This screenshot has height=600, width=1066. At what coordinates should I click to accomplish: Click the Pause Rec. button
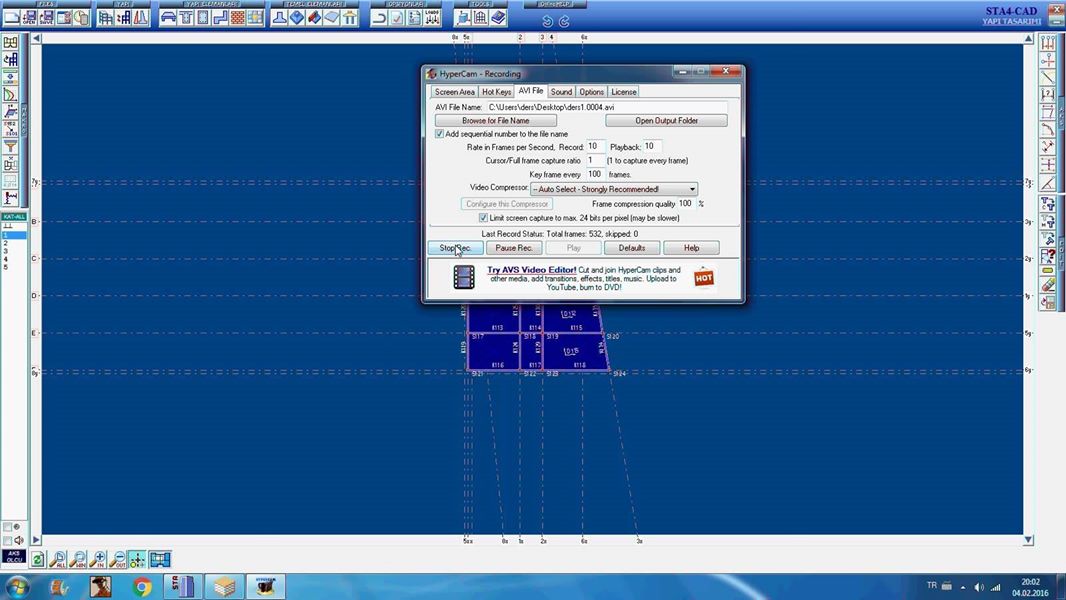(514, 248)
